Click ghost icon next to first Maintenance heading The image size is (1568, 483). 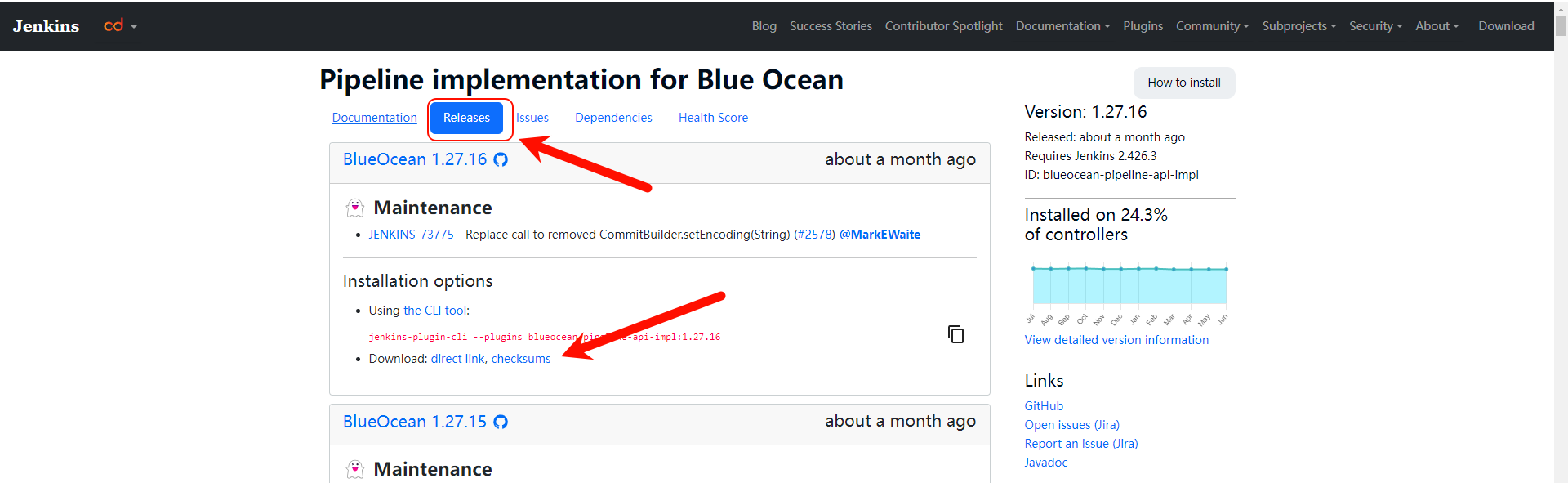[355, 208]
